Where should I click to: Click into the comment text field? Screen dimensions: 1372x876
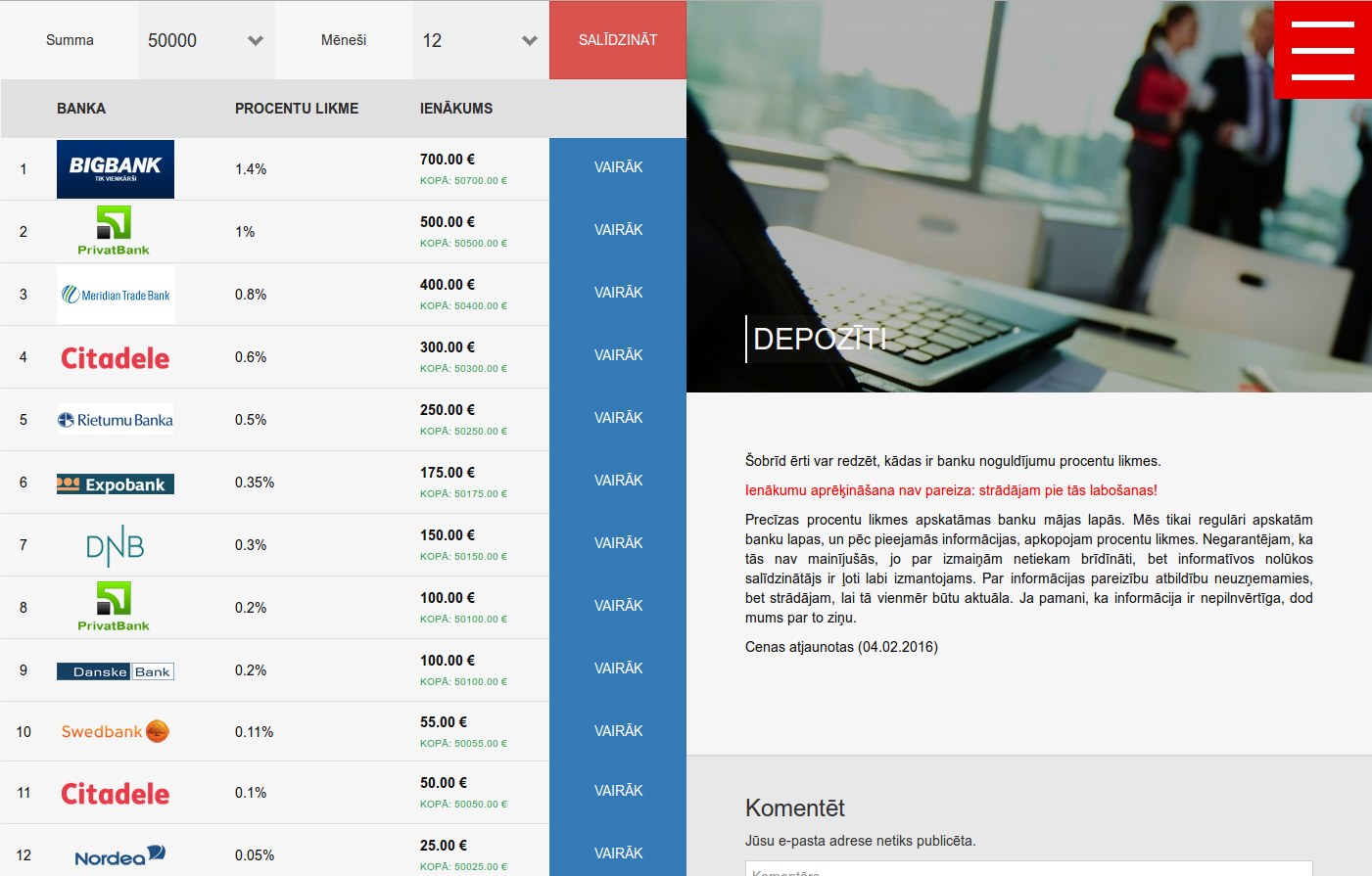pyautogui.click(x=1029, y=869)
